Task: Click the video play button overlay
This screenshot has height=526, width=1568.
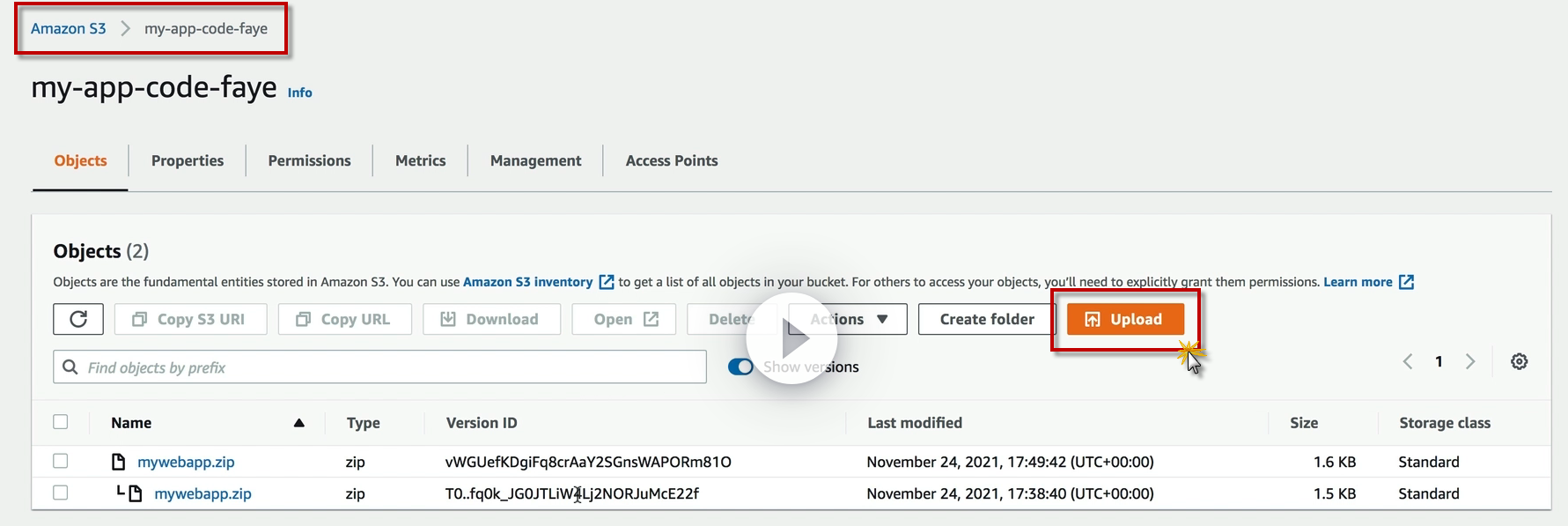Action: click(791, 339)
